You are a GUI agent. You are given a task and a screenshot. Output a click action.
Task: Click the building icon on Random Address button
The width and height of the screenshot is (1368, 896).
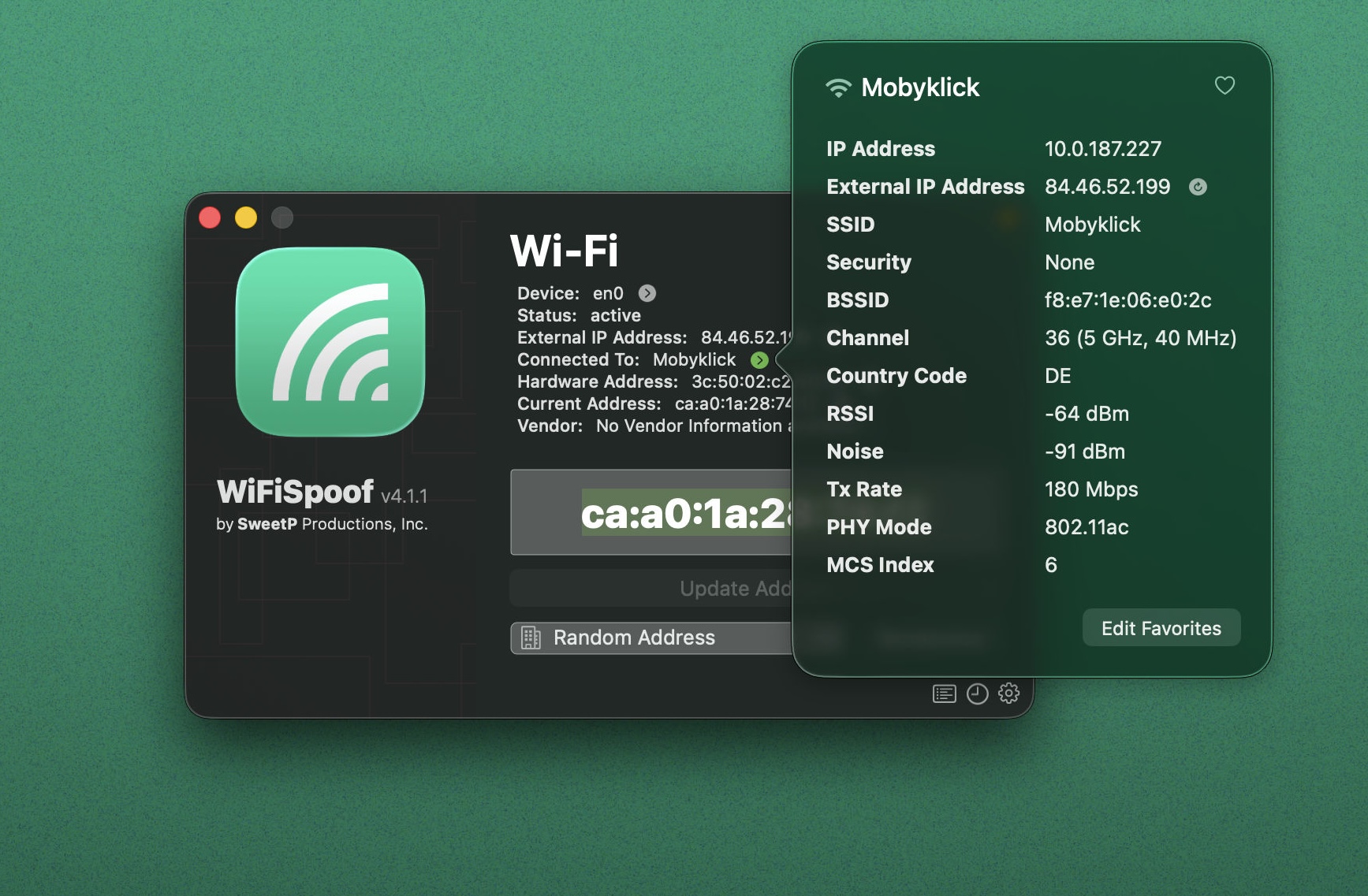pyautogui.click(x=531, y=638)
